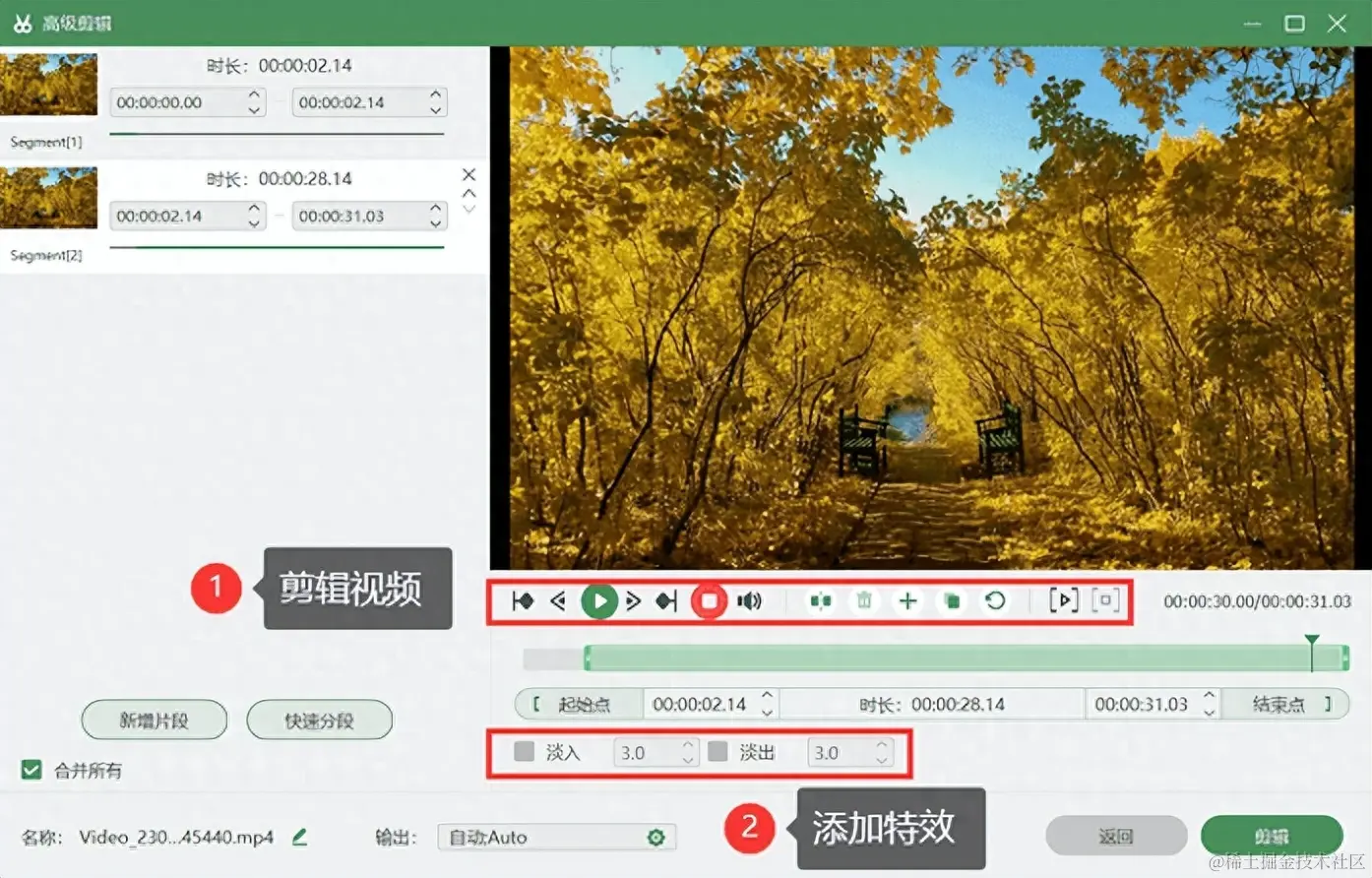The width and height of the screenshot is (1372, 878).
Task: Click the green 剪辑 button
Action: pos(1272,836)
